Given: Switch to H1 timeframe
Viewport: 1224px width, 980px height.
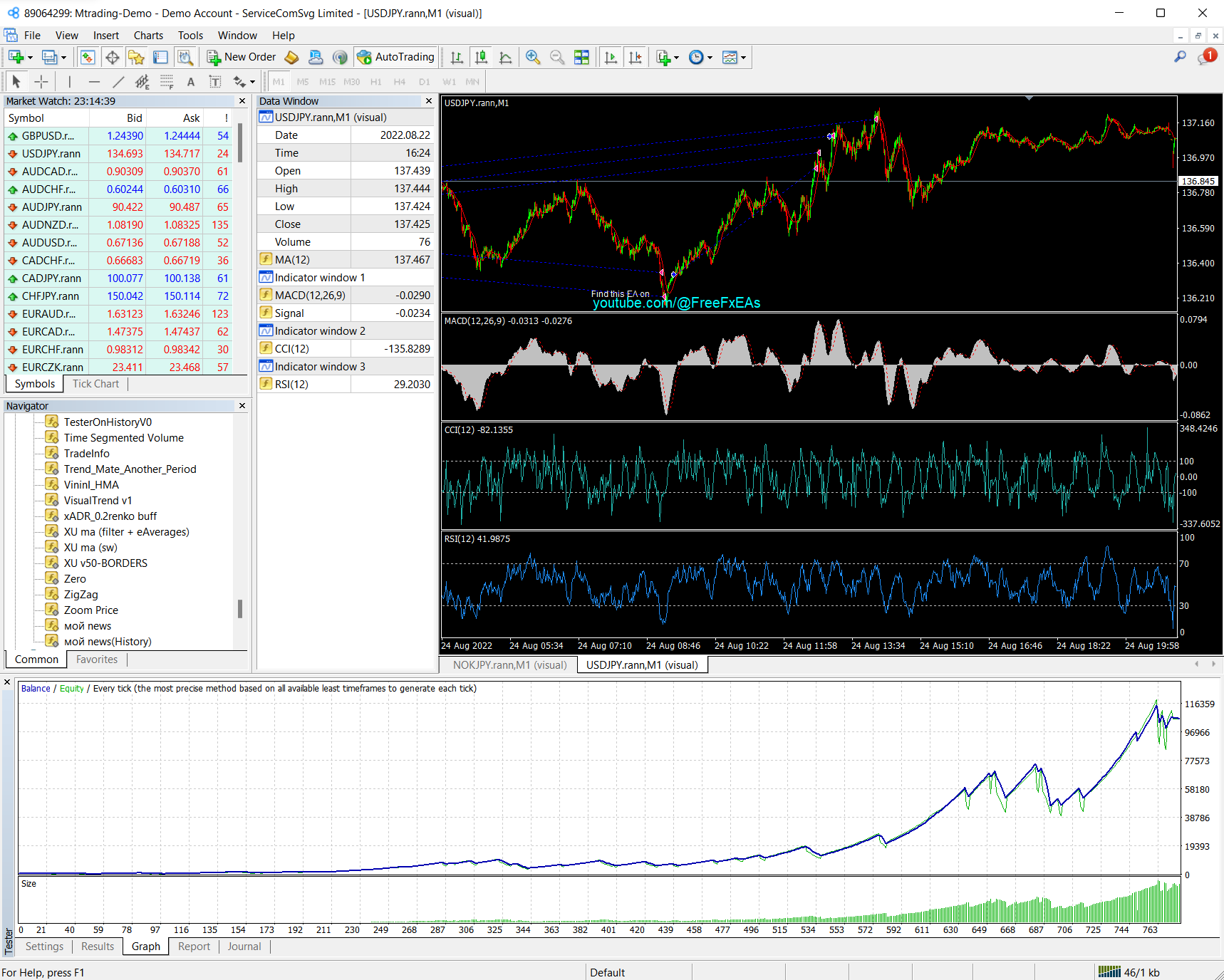Looking at the screenshot, I should pos(376,82).
